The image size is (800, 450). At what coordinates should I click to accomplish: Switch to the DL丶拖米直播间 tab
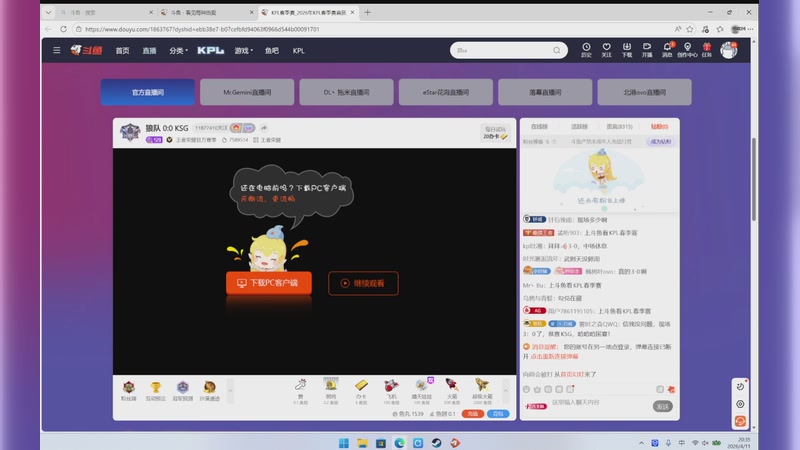point(346,92)
